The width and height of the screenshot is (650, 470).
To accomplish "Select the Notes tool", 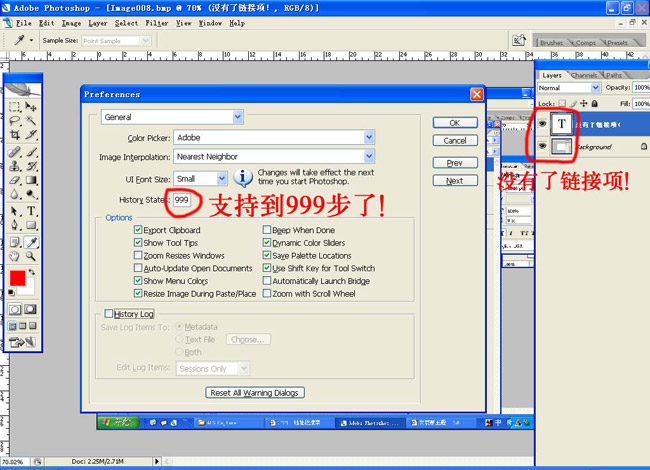I will [15, 242].
